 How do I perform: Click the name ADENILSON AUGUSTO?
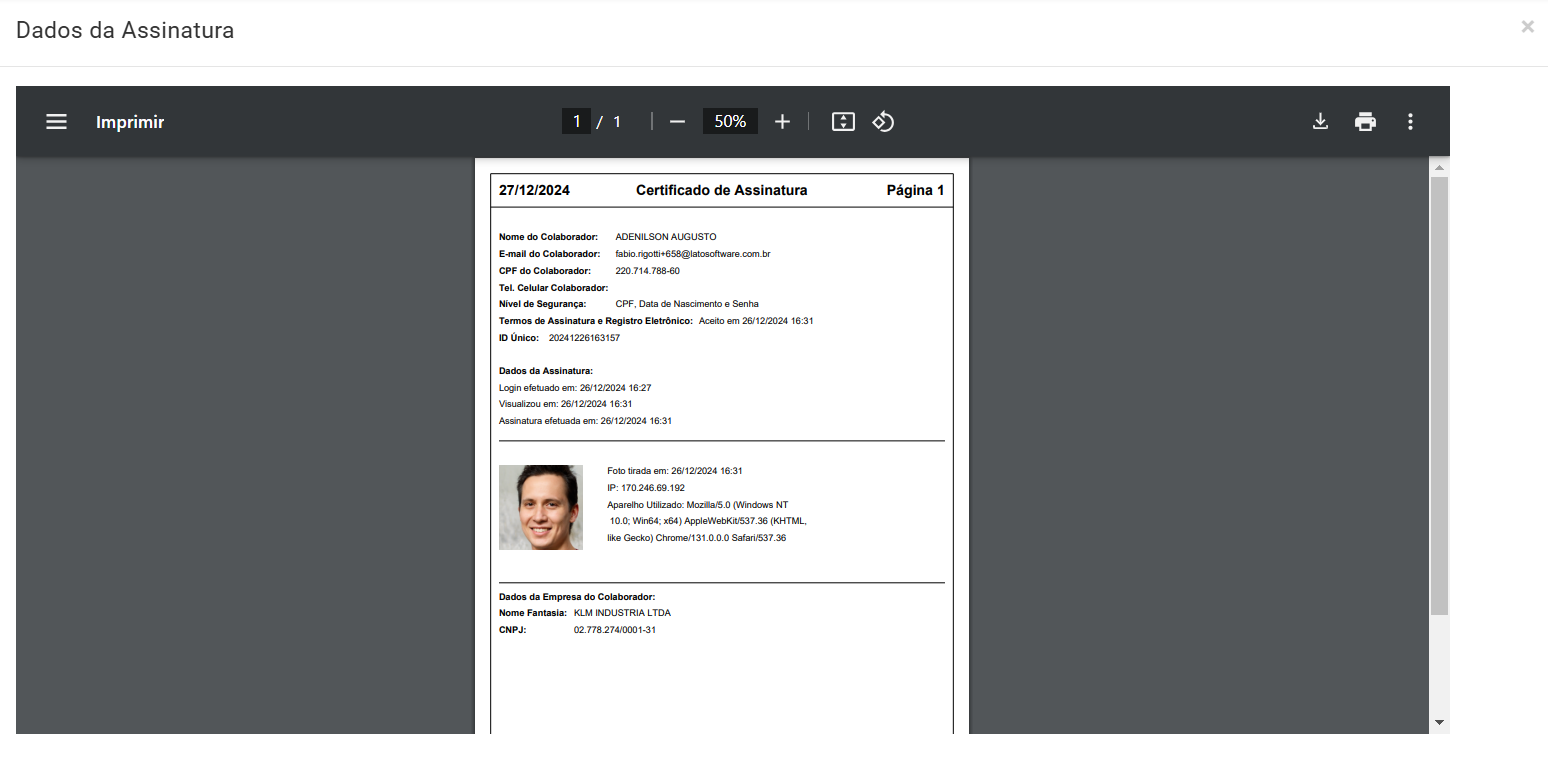tap(666, 237)
